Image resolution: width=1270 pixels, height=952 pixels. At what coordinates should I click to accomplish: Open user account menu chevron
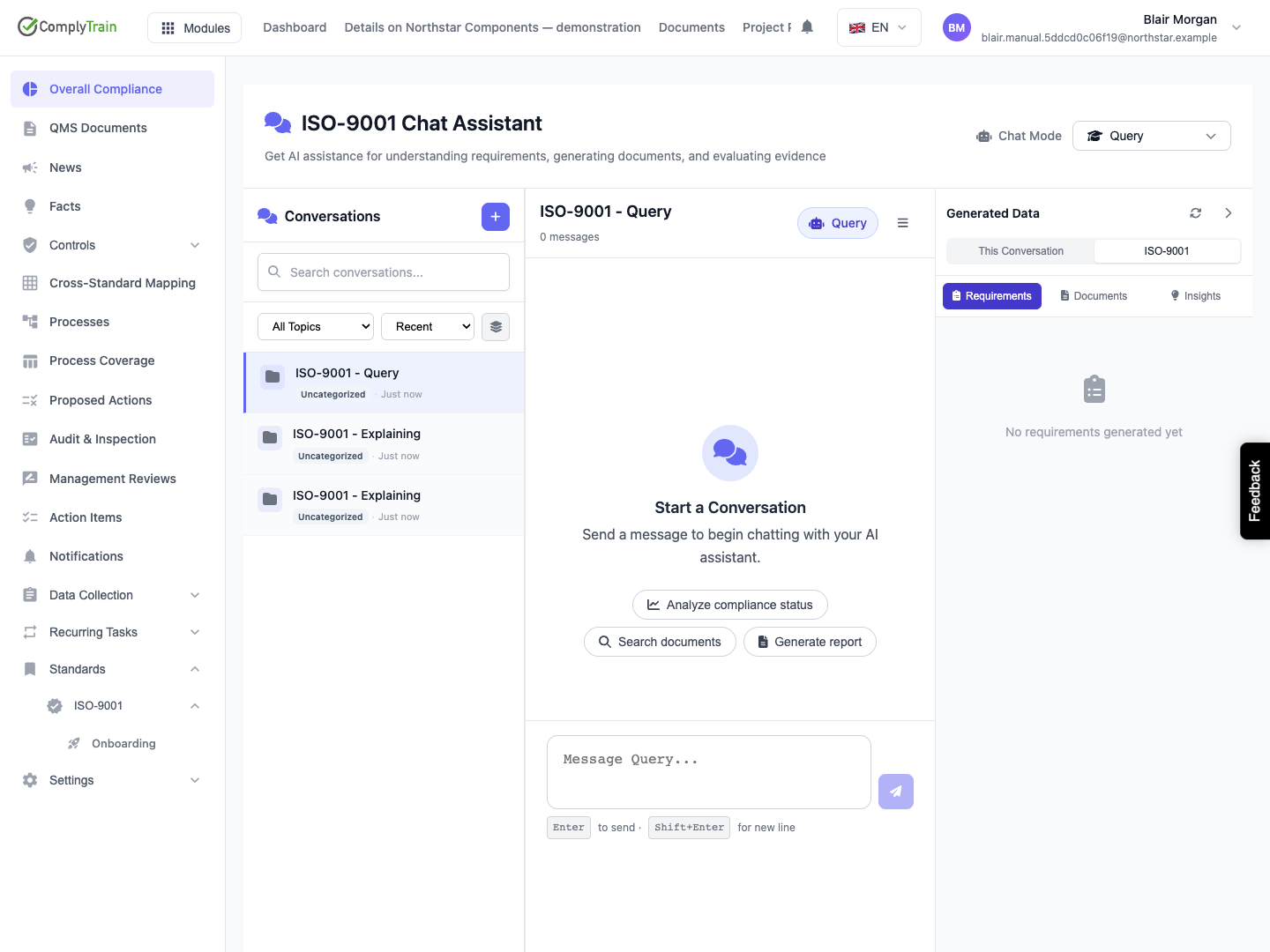[x=1236, y=27]
